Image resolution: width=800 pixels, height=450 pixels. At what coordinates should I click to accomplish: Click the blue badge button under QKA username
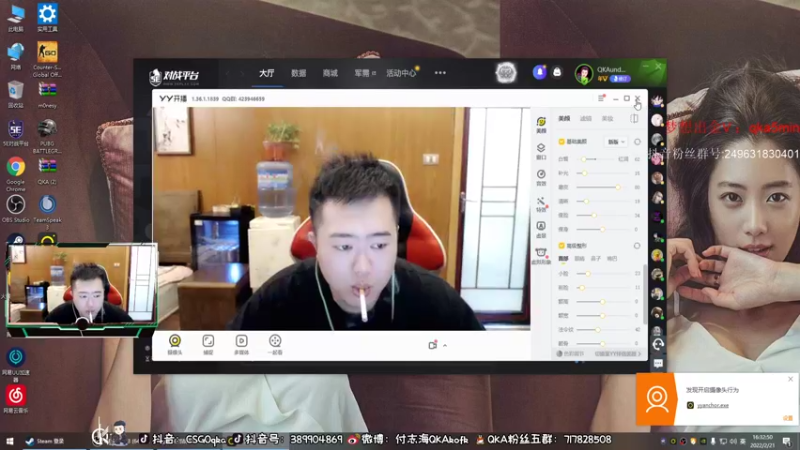(x=620, y=79)
